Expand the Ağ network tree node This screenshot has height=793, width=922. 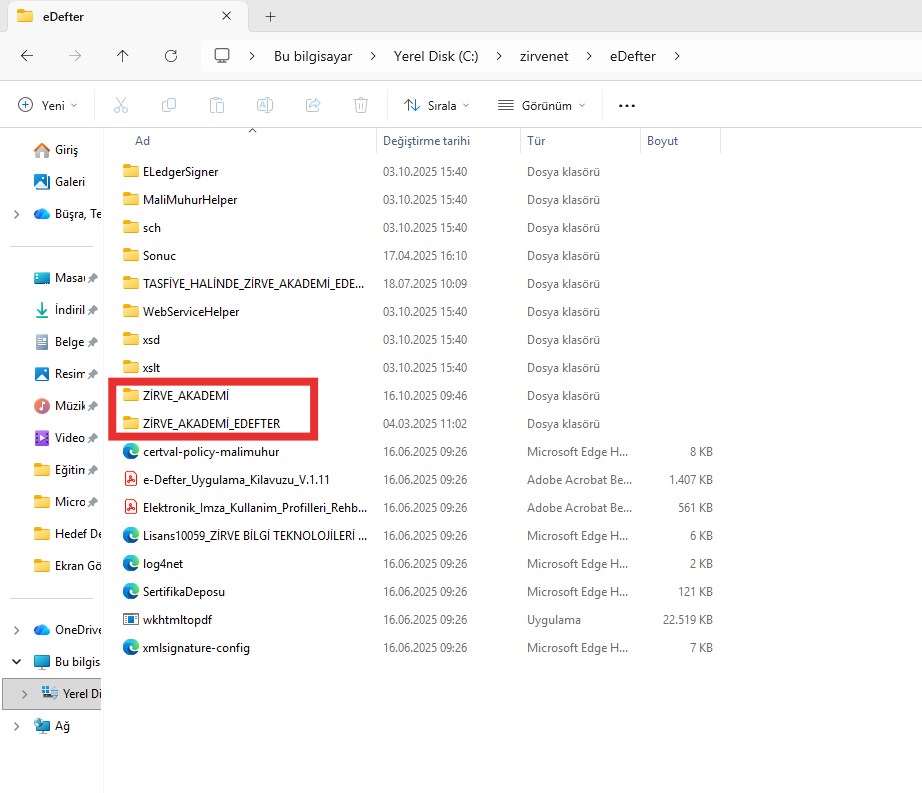pyautogui.click(x=16, y=726)
